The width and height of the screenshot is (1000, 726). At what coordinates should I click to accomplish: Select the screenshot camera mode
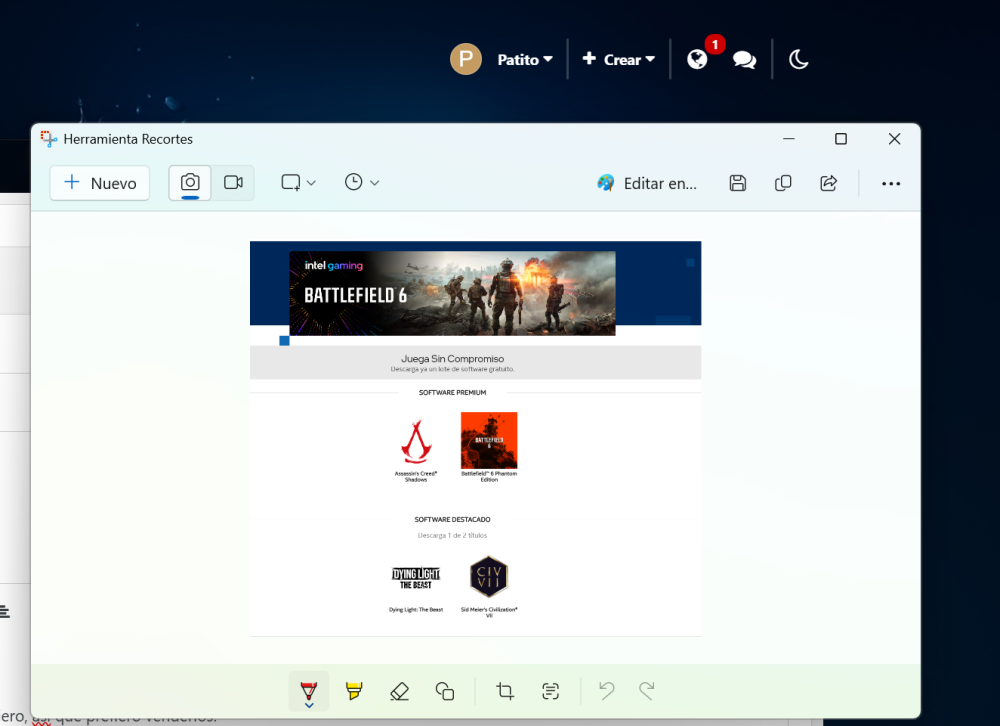[x=190, y=183]
